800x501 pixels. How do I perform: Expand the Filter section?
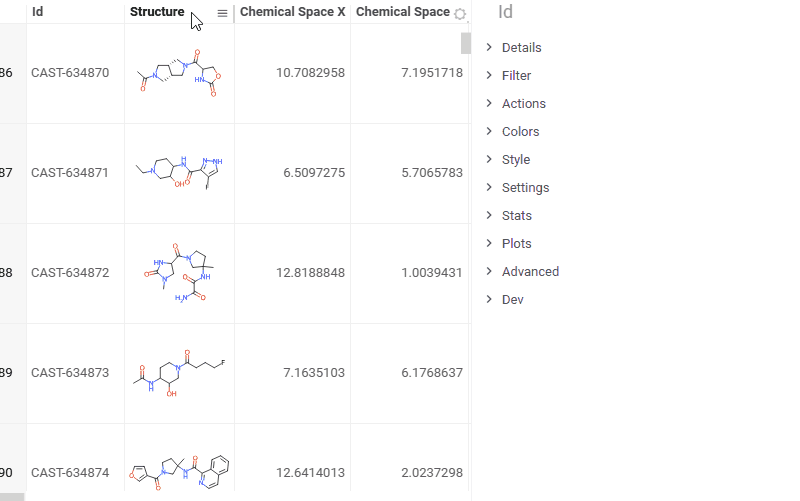[516, 76]
